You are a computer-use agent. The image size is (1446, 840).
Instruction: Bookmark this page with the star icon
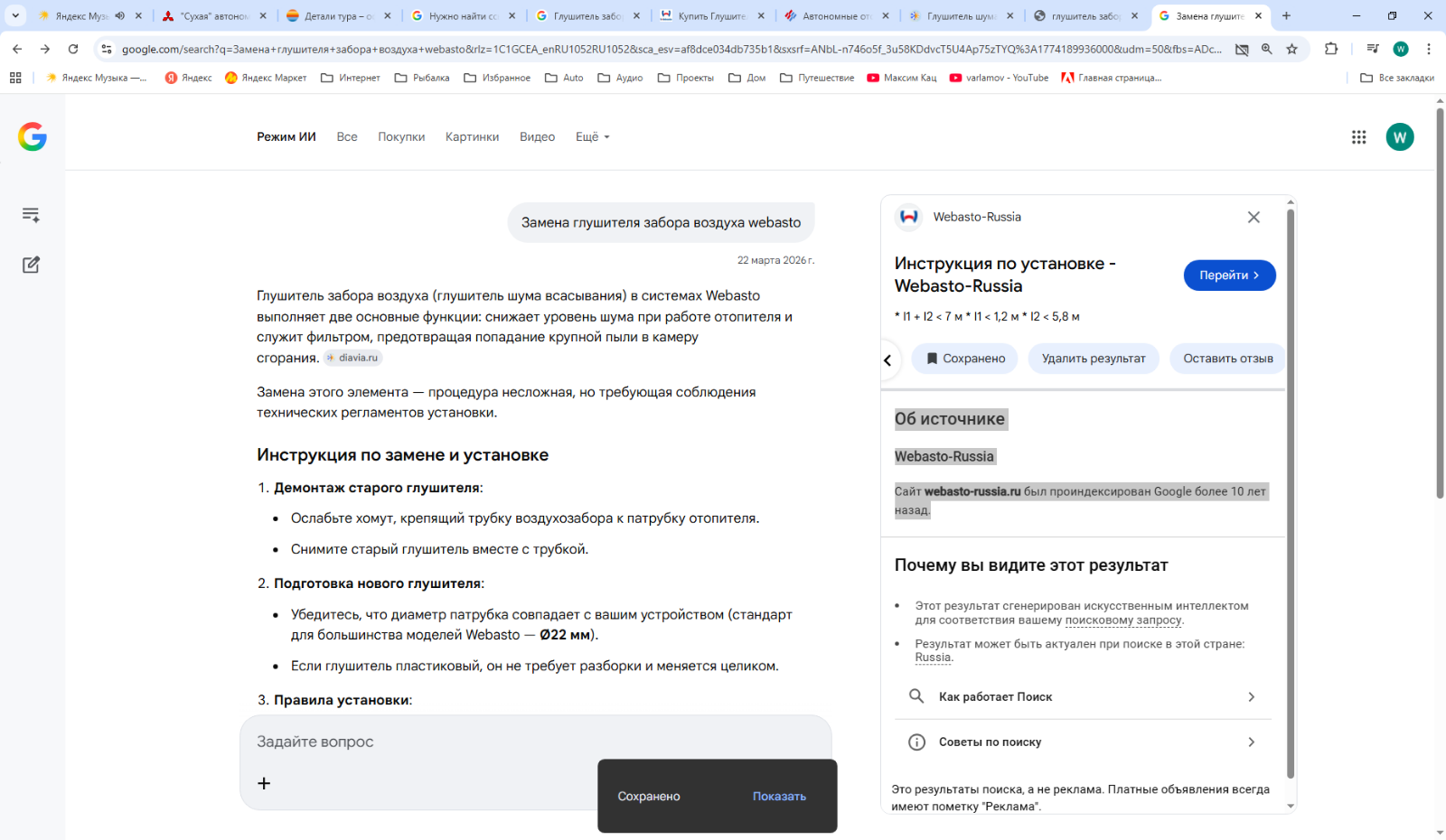pos(1292,49)
